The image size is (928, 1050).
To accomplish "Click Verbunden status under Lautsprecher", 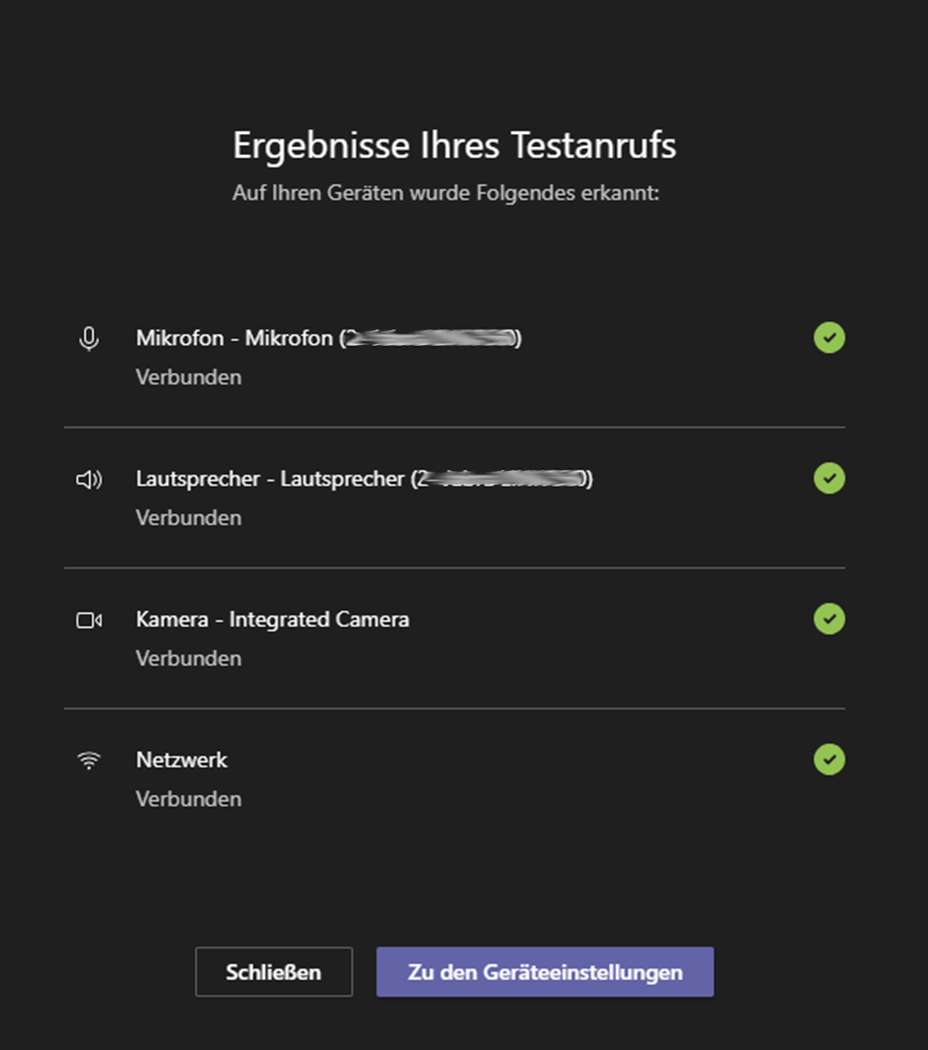I will [189, 518].
